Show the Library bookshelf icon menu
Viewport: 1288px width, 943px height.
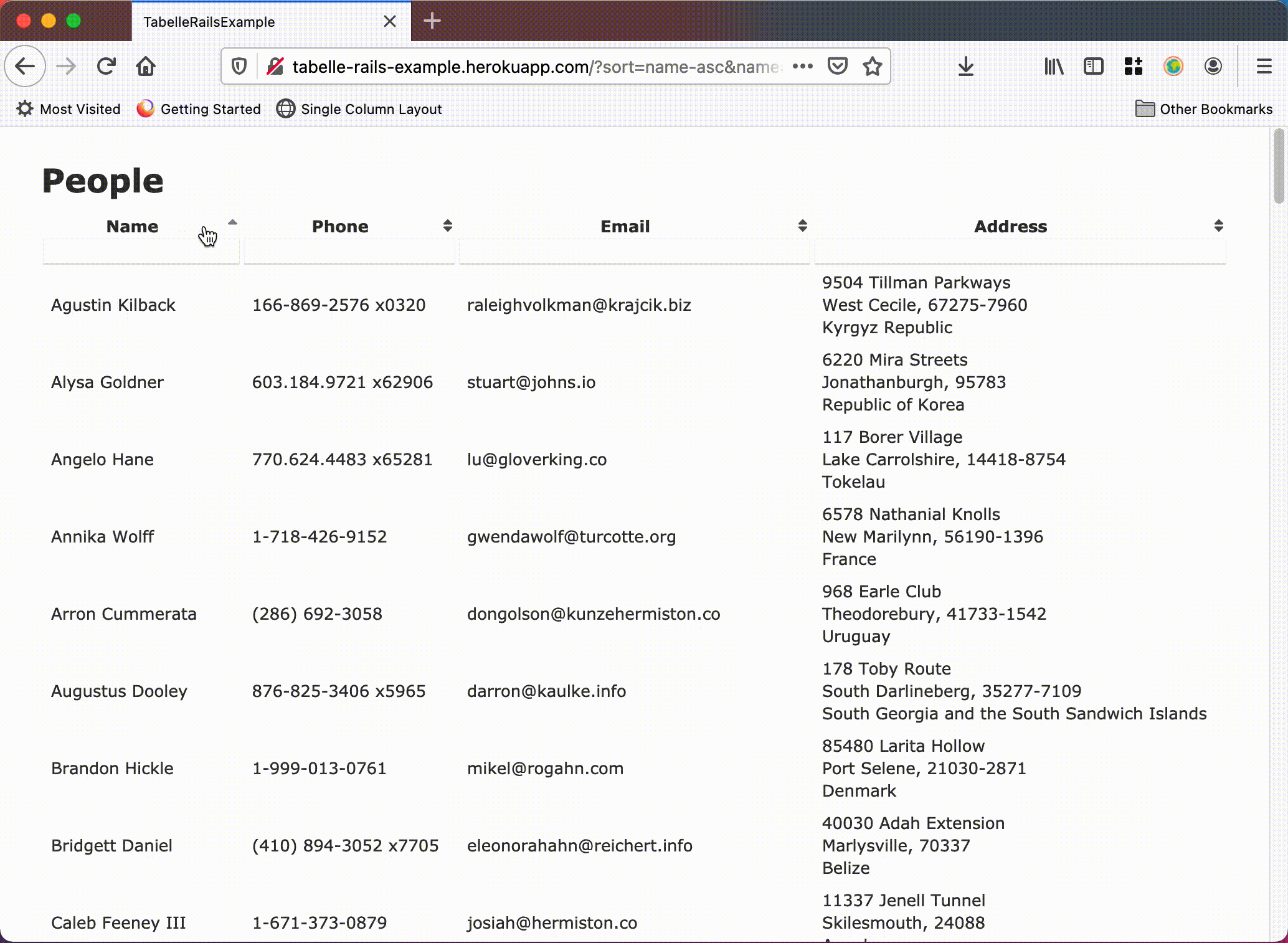1054,66
